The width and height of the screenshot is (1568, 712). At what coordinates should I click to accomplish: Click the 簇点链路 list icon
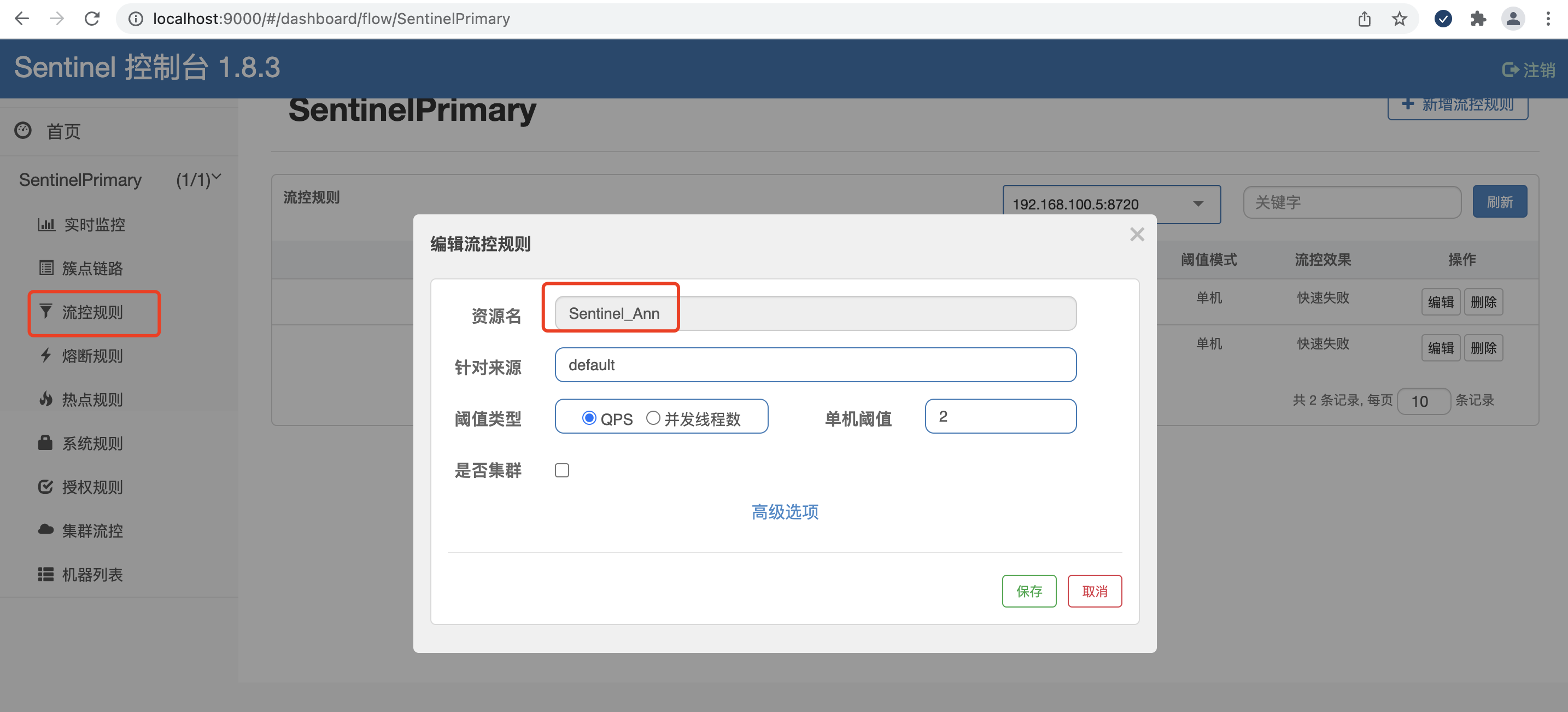[x=46, y=267]
